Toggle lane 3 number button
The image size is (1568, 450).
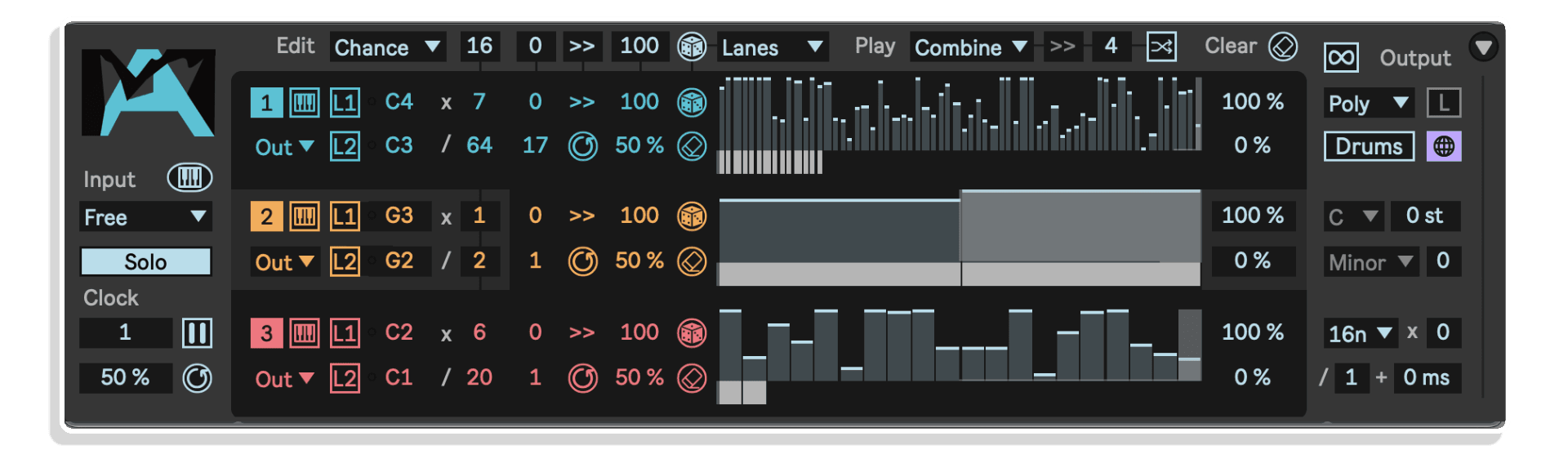pyautogui.click(x=266, y=332)
